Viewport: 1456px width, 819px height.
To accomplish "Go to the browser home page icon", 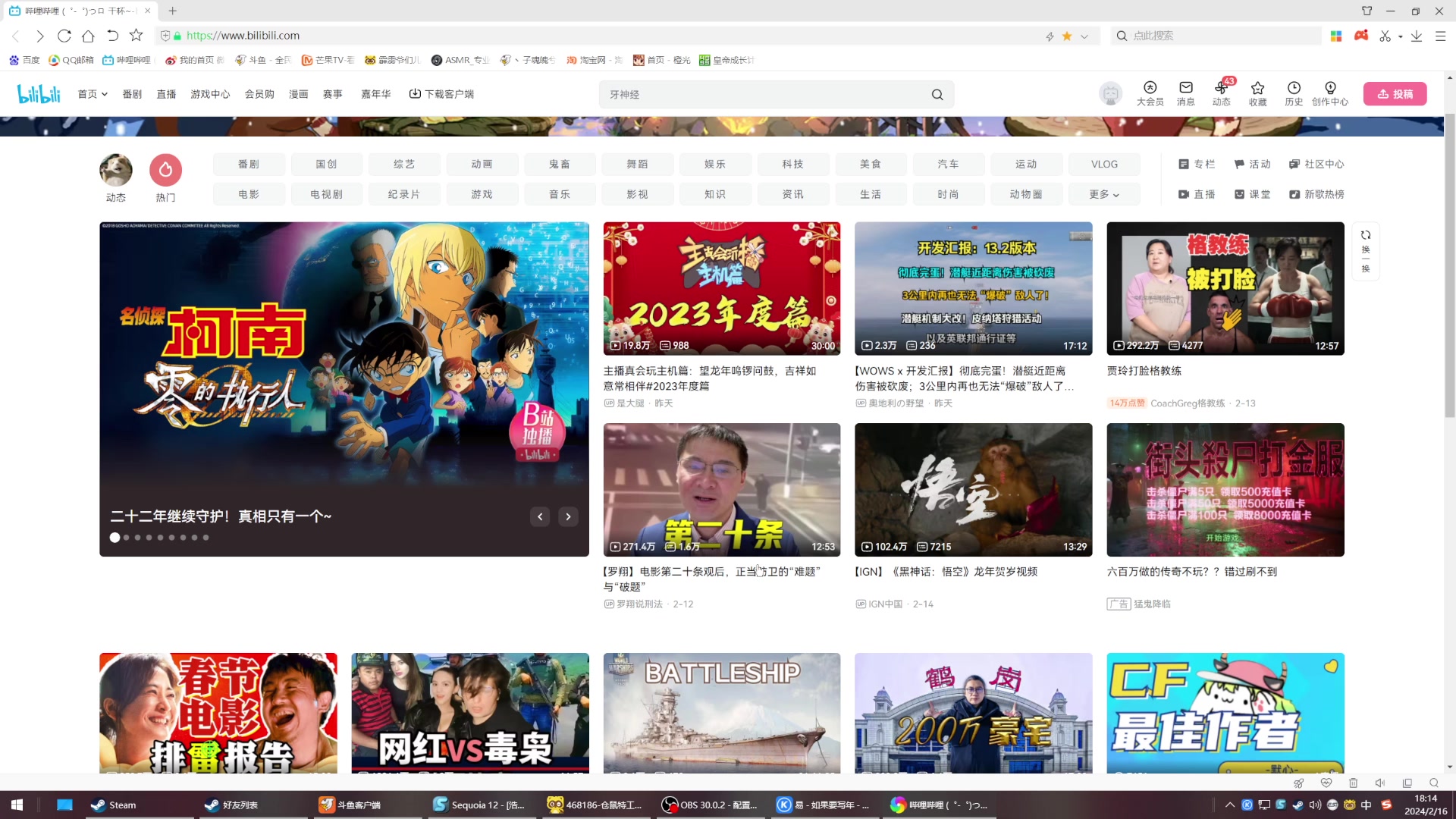I will 88,36.
